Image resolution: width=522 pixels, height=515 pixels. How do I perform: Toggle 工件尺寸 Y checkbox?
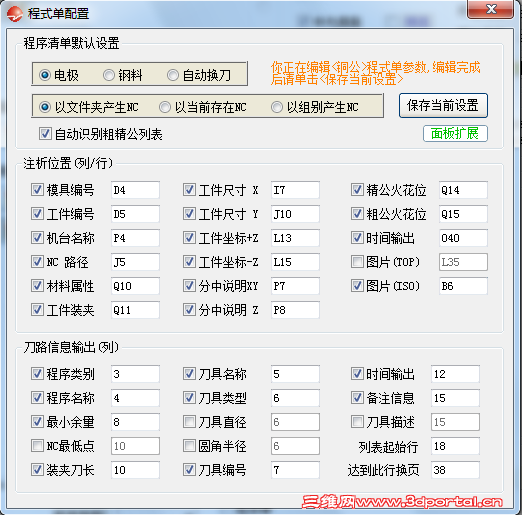tap(189, 214)
